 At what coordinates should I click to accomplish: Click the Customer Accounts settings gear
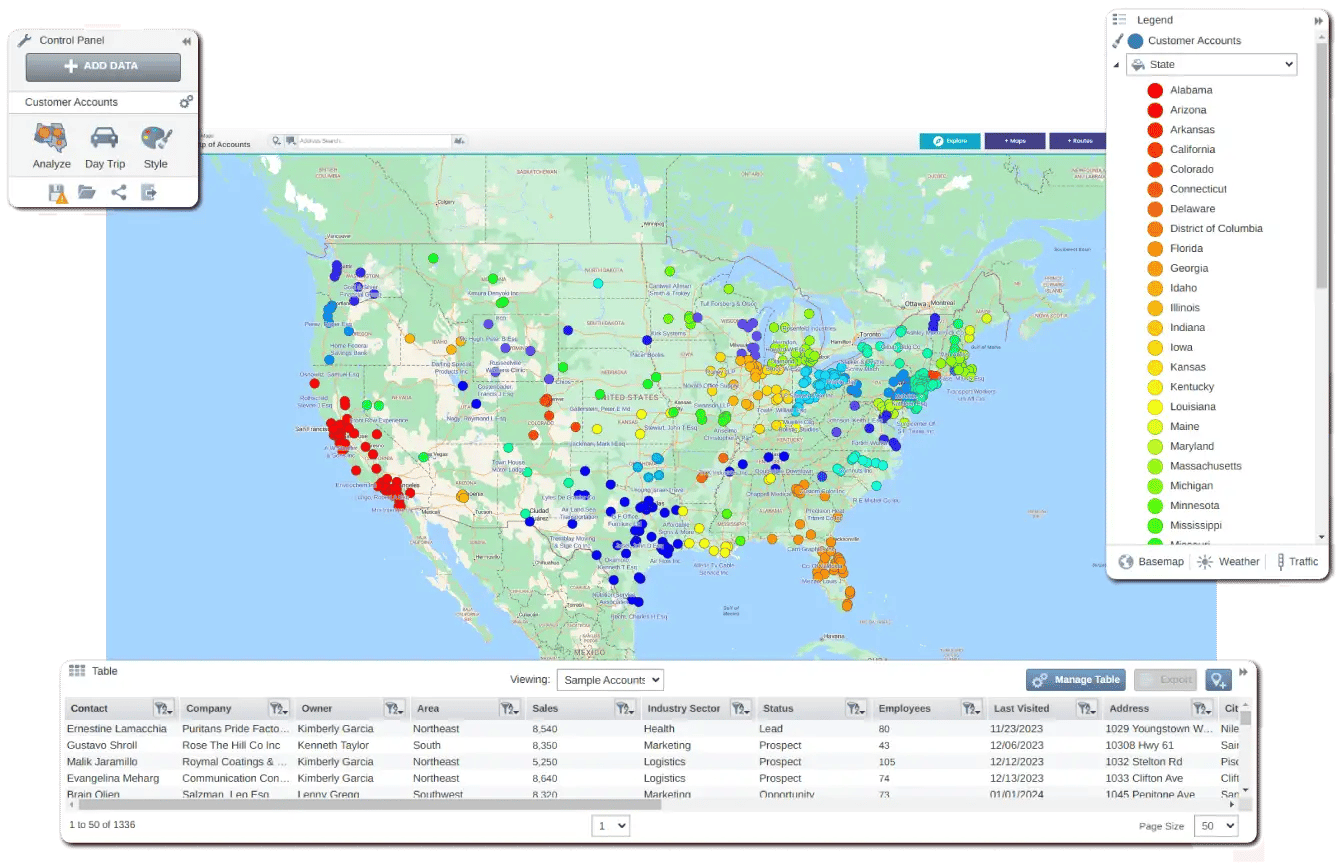[x=186, y=101]
